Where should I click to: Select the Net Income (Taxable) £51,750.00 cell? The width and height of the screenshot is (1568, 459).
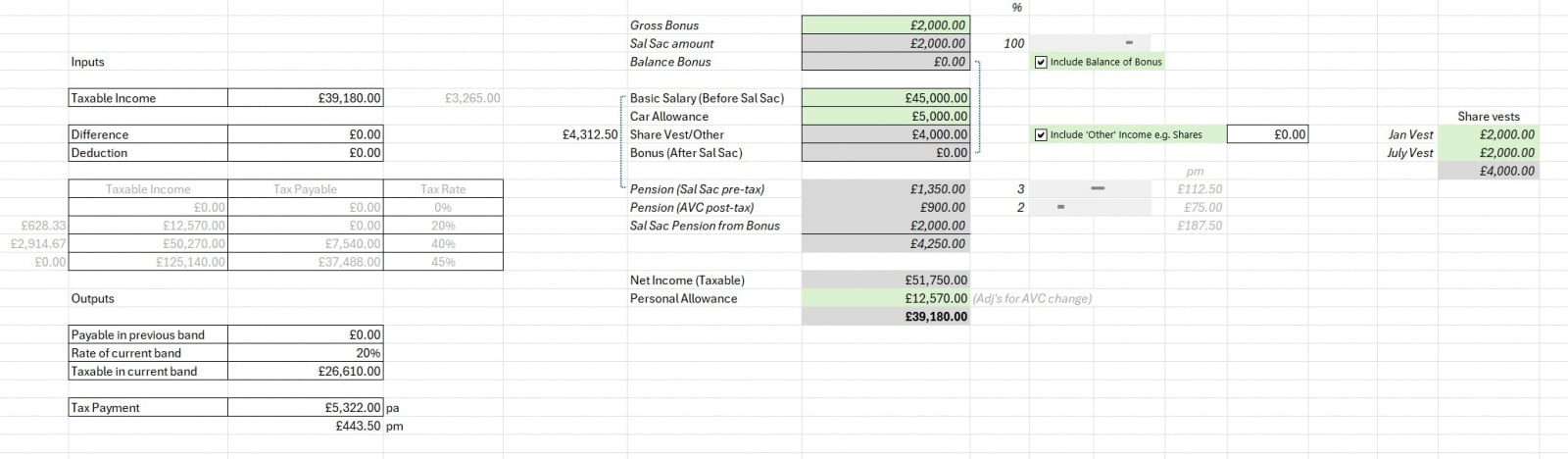tap(885, 280)
